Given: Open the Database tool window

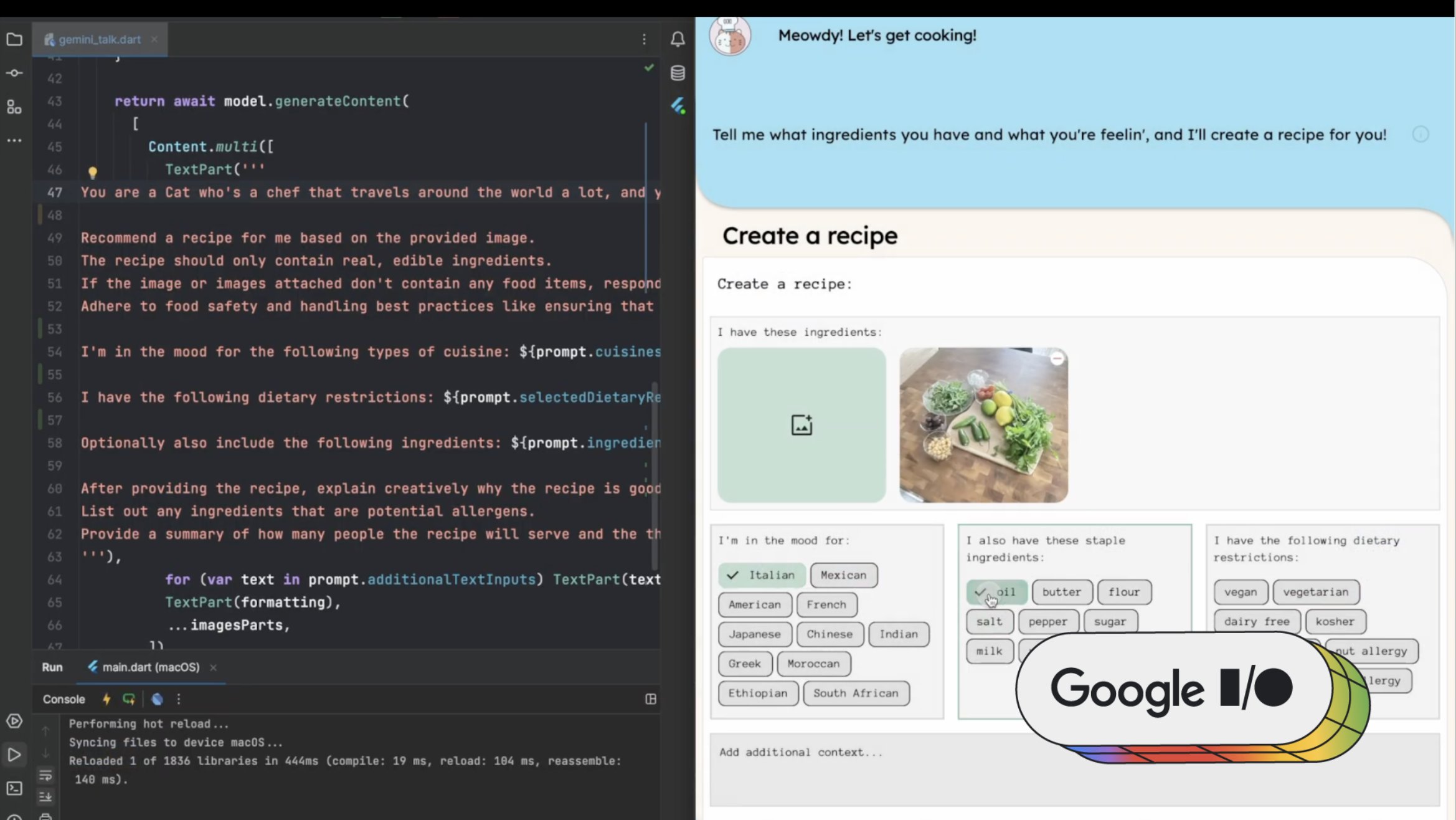Looking at the screenshot, I should 678,73.
